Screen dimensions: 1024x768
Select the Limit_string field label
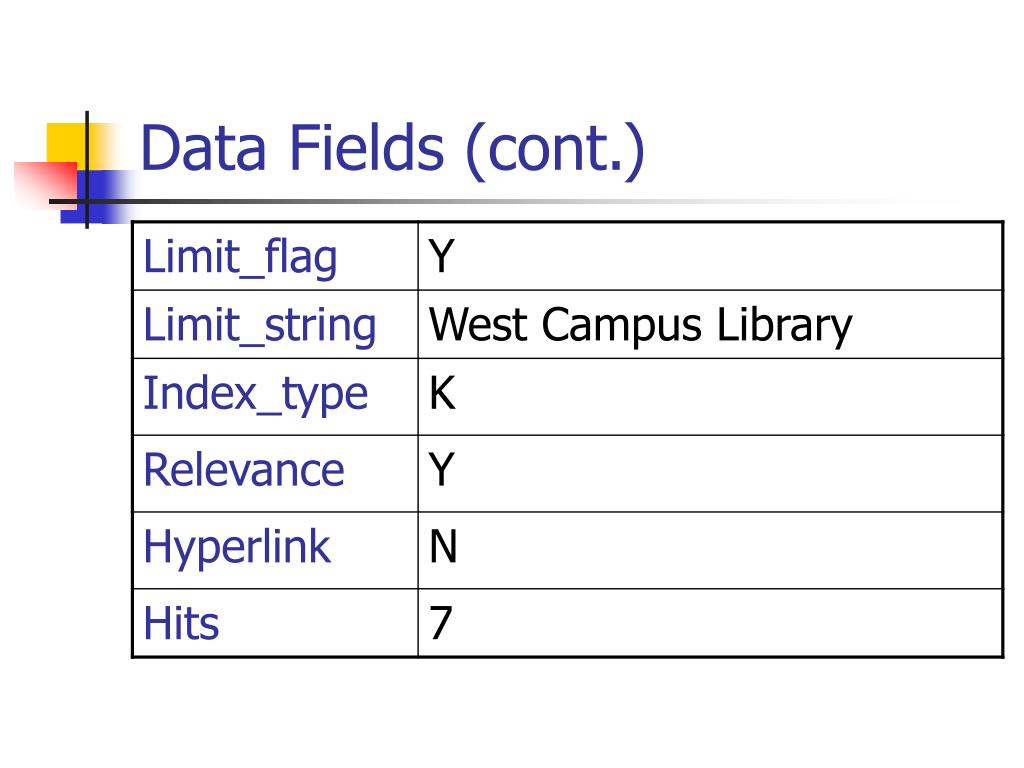260,325
